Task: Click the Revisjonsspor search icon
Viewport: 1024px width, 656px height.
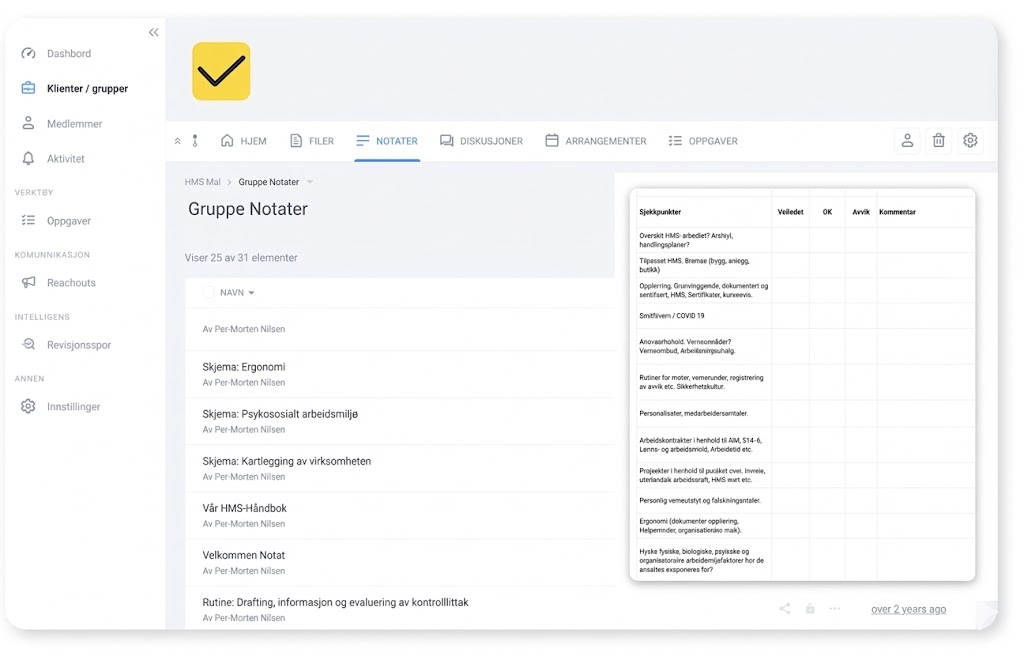Action: point(28,344)
